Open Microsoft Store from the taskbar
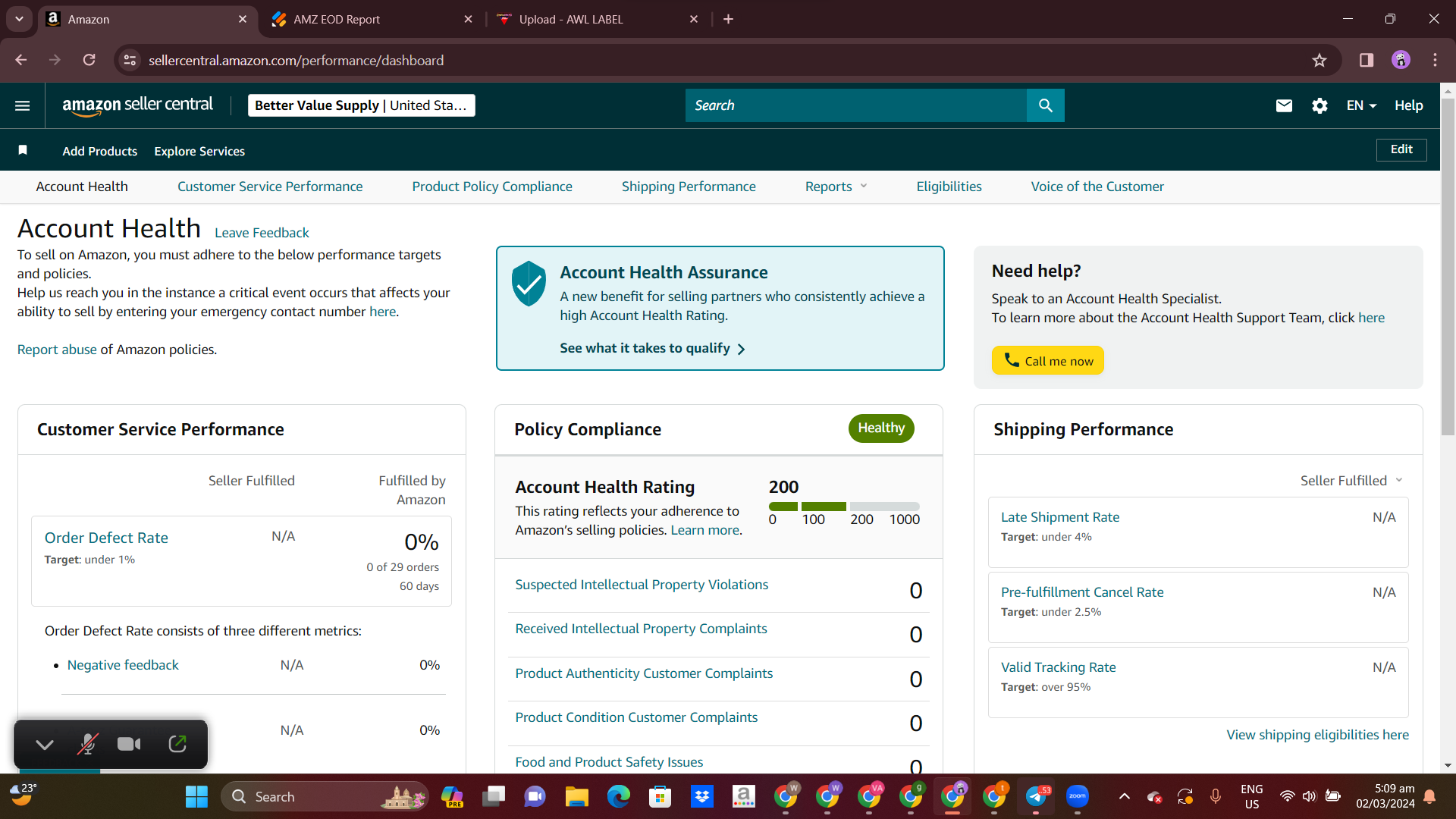Screen dimensions: 1456x819 pyautogui.click(x=661, y=796)
